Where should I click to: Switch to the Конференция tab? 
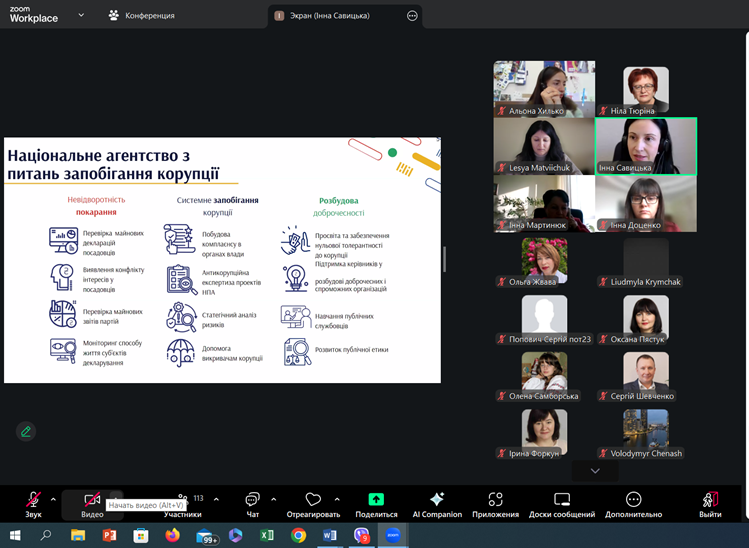(143, 16)
